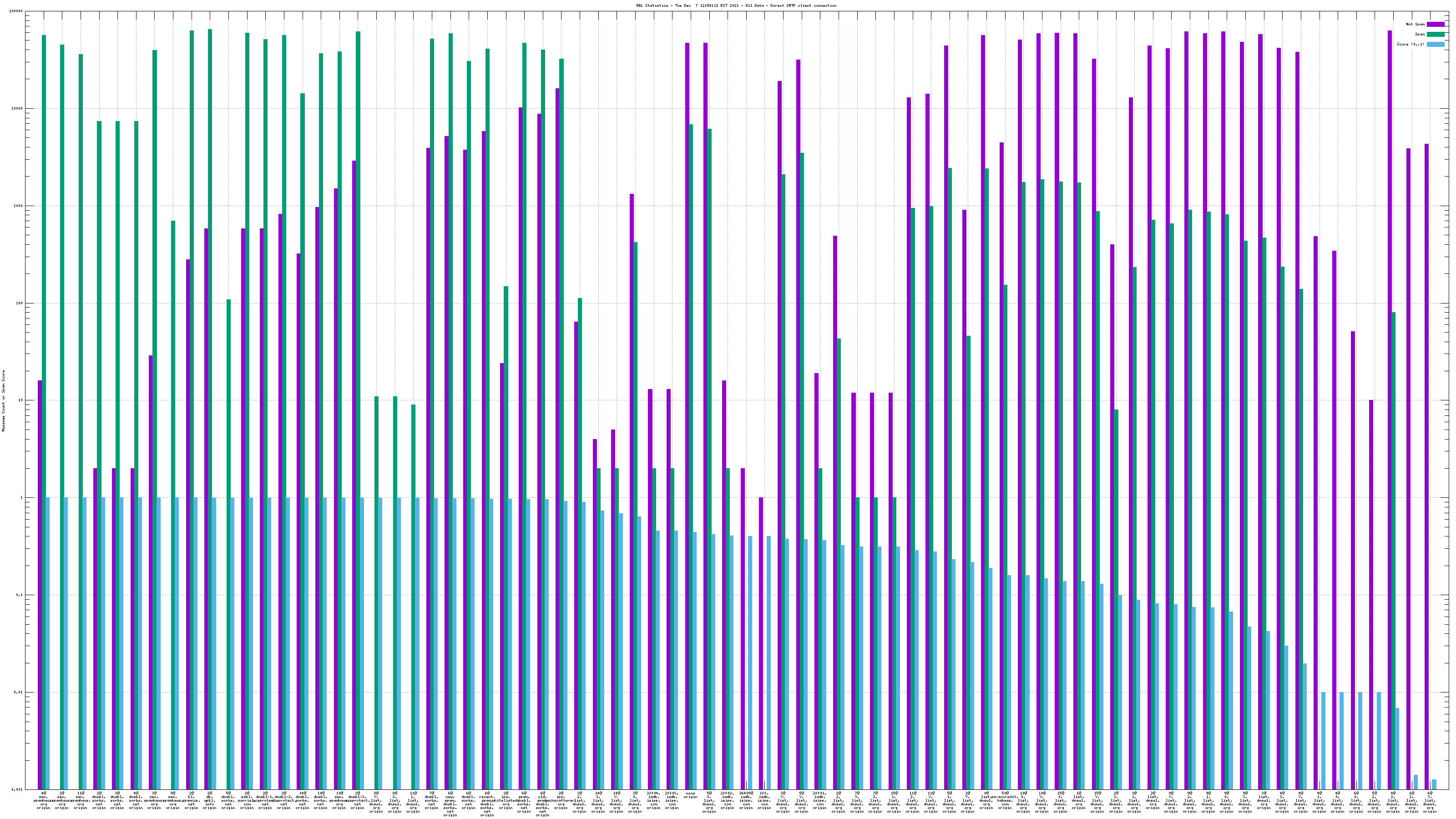Click the RBL Statistics chart title
This screenshot has width=1456, height=819.
point(736,5)
